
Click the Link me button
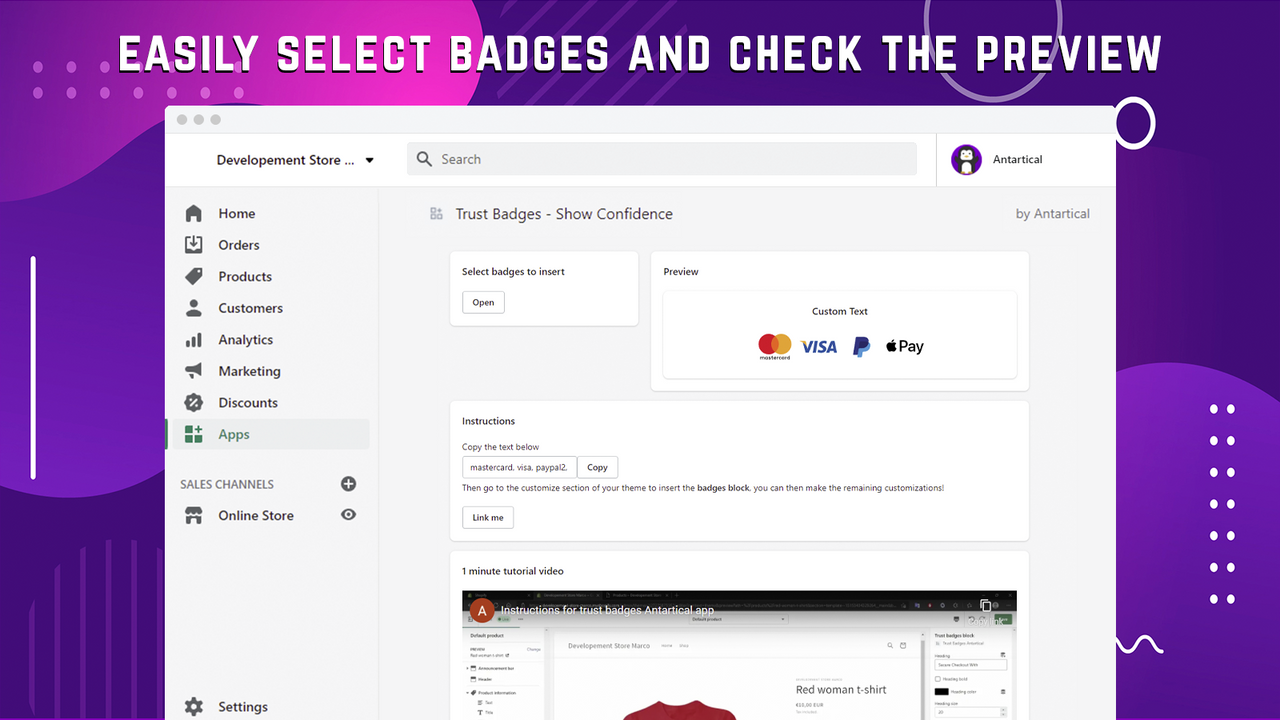pyautogui.click(x=487, y=517)
